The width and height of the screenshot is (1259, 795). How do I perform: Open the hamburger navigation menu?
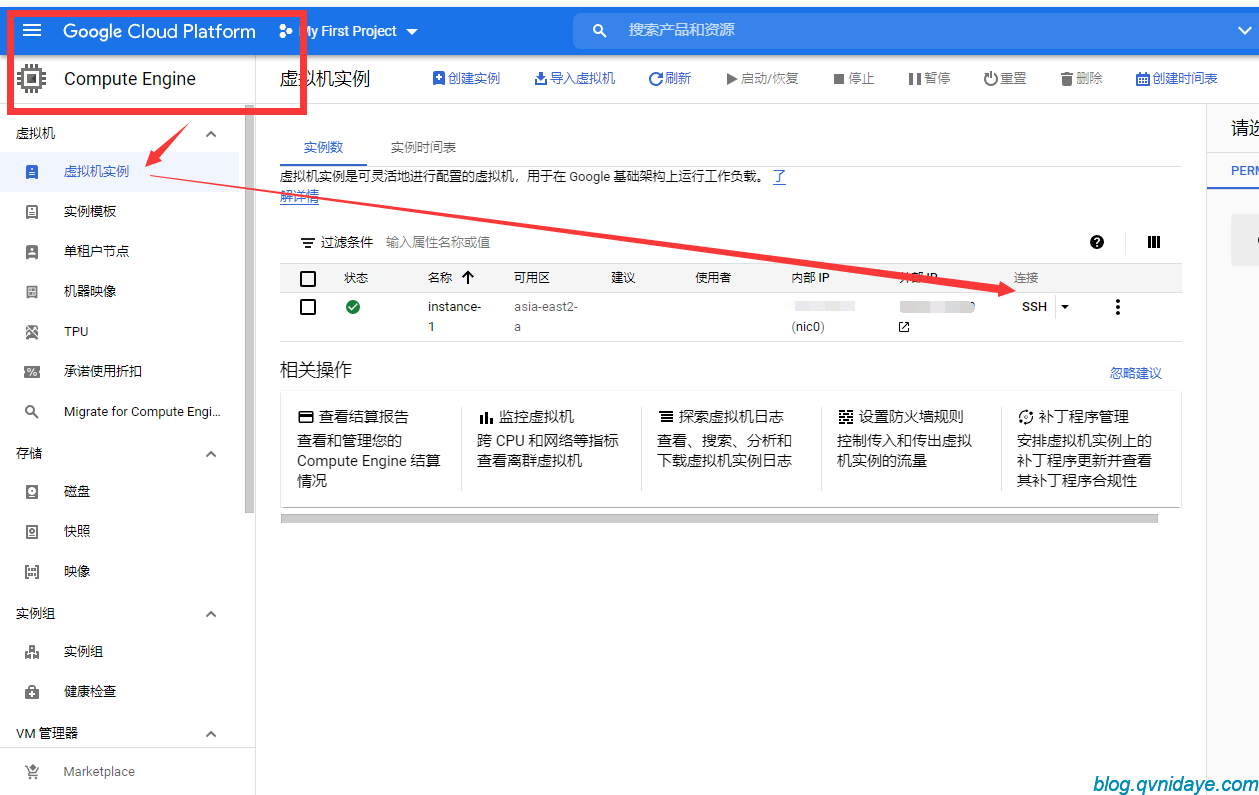32,30
